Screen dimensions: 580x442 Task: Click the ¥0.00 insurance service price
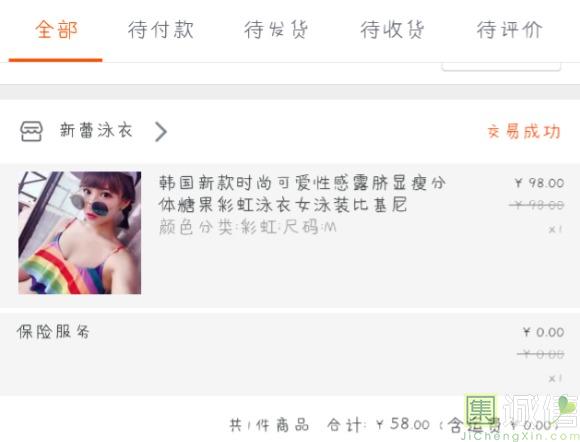543,332
